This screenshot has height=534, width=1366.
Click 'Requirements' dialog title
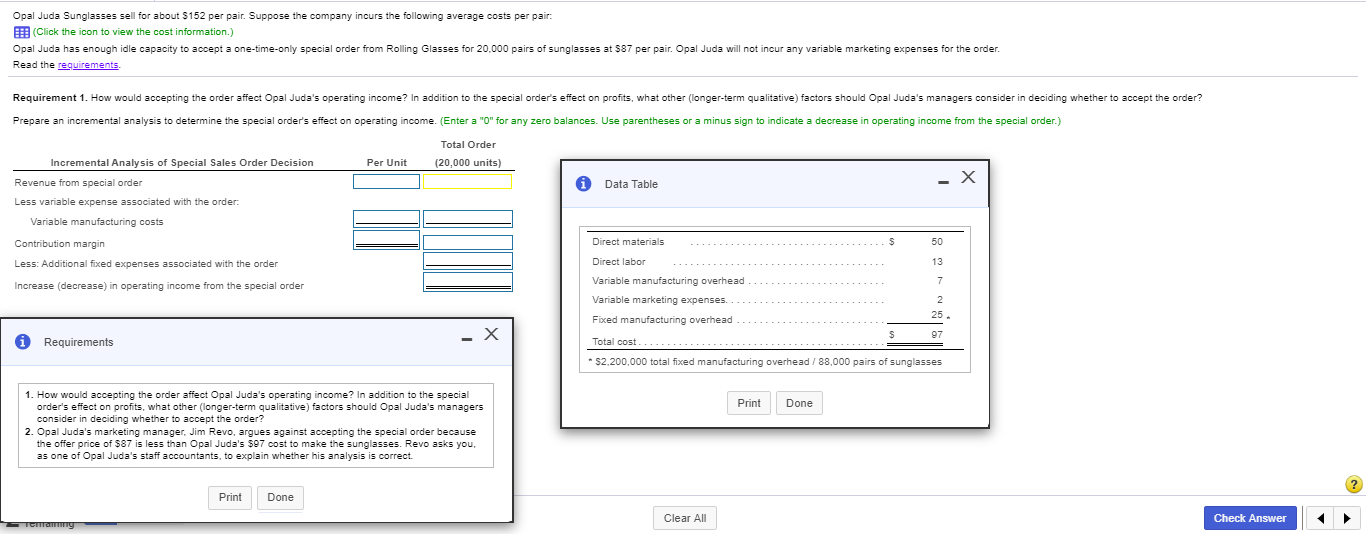coord(78,342)
